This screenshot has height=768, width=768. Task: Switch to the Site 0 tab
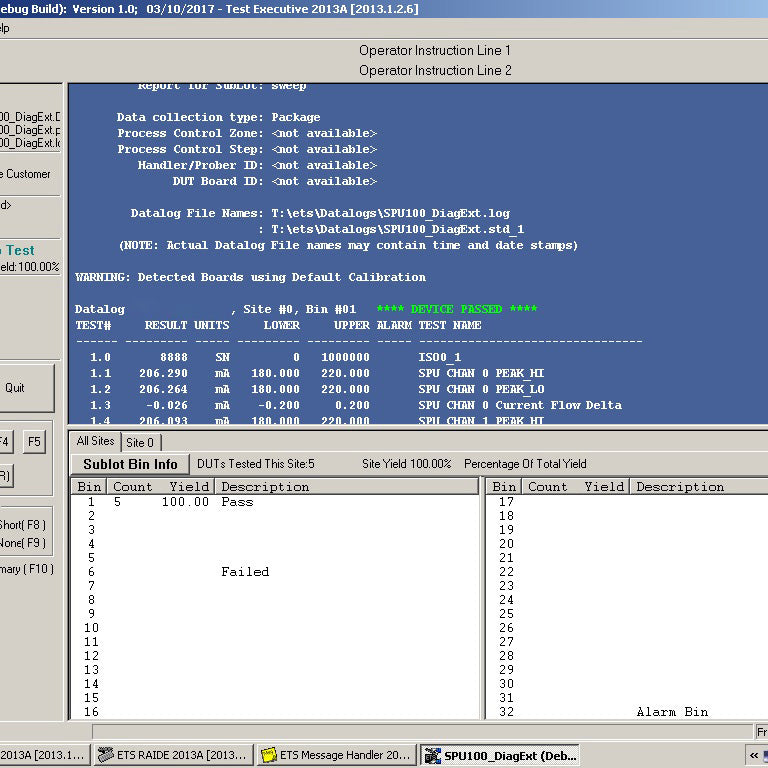[140, 442]
